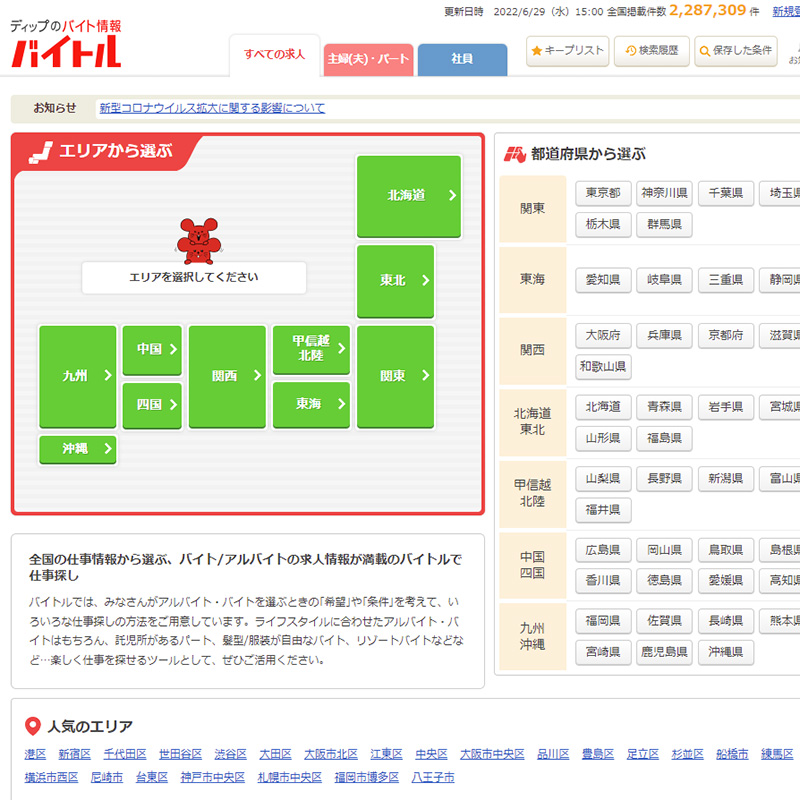Screen dimensions: 800x800
Task: Choose the 関西 area tile on map
Action: pyautogui.click(x=227, y=377)
